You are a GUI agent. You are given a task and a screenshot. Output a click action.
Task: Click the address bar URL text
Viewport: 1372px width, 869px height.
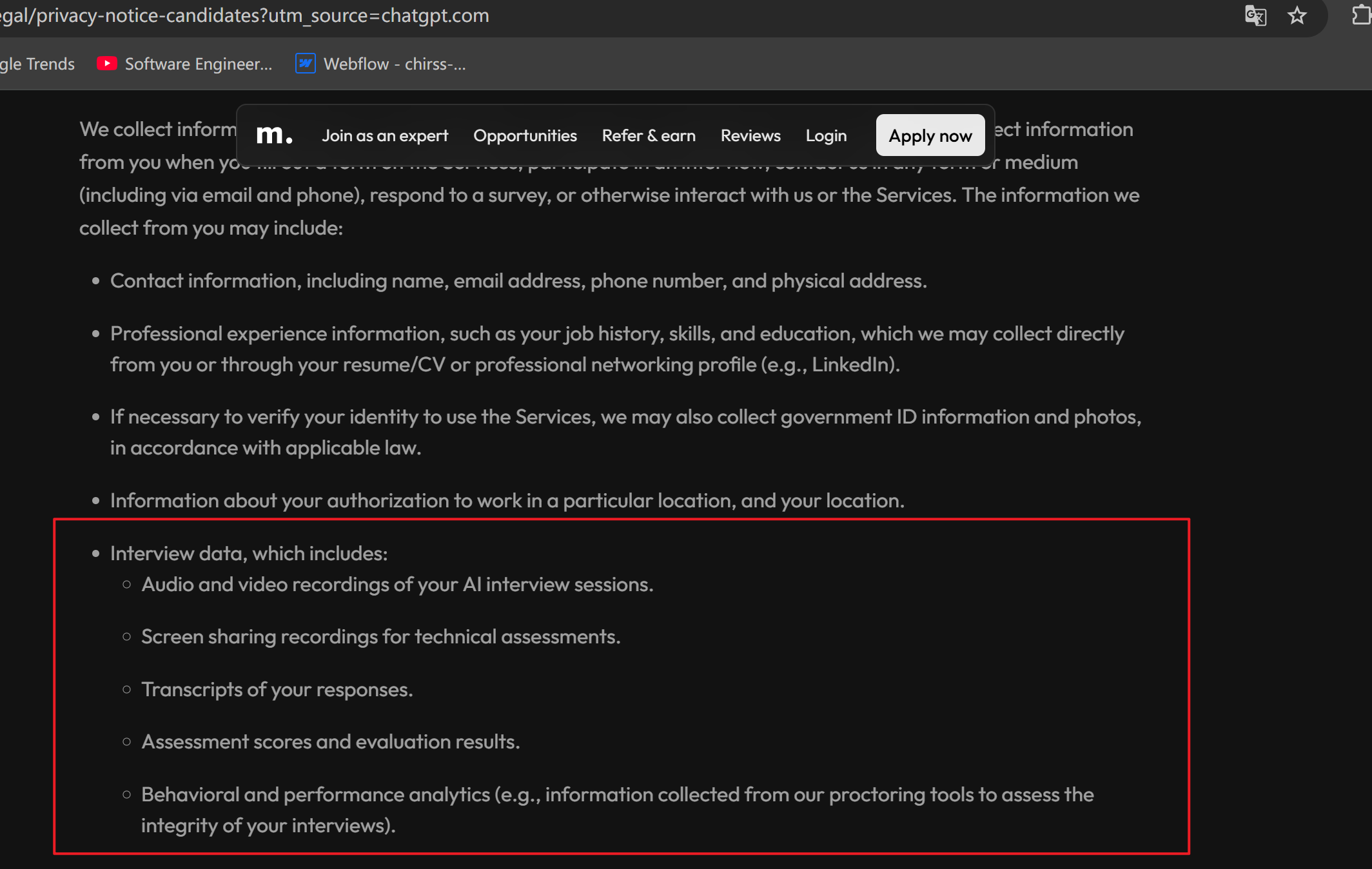click(245, 15)
